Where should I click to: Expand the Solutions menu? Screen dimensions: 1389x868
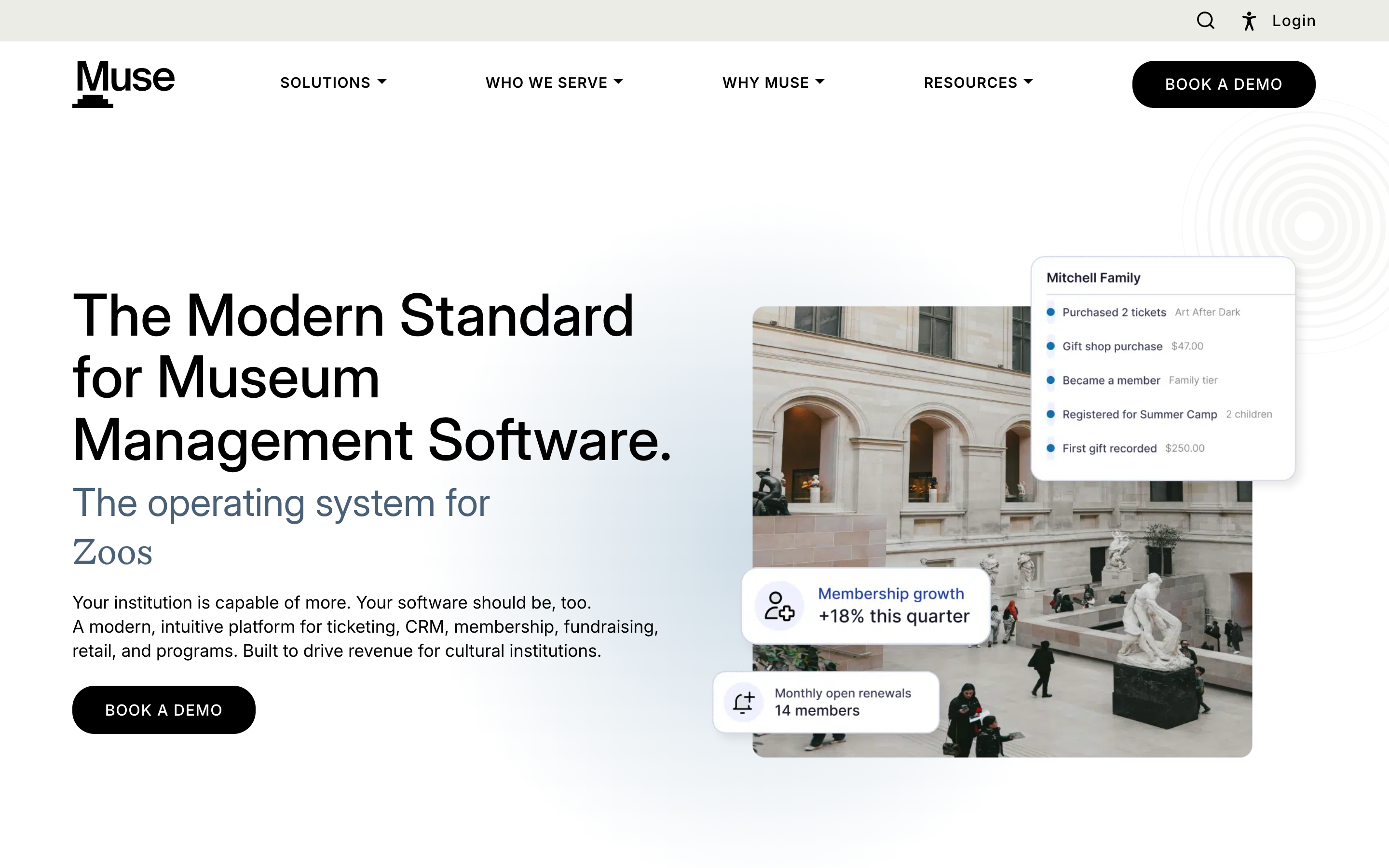pyautogui.click(x=333, y=82)
